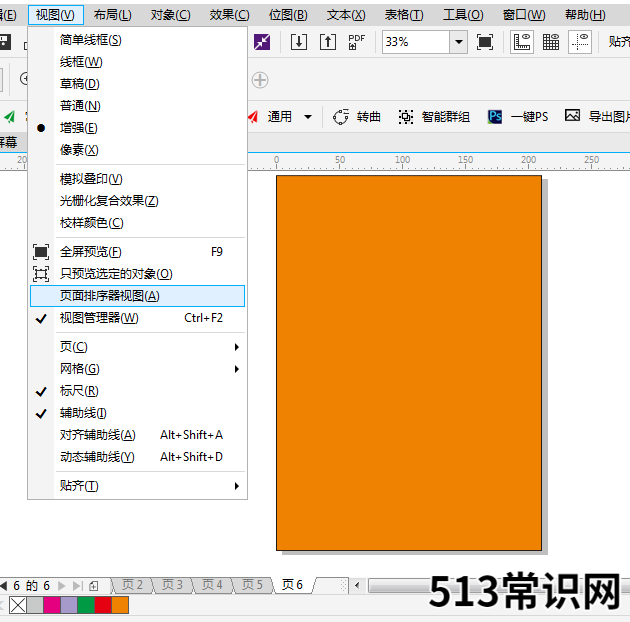Image resolution: width=630 pixels, height=622 pixels.
Task: Click the purple launcher icon in toolbar
Action: click(262, 42)
